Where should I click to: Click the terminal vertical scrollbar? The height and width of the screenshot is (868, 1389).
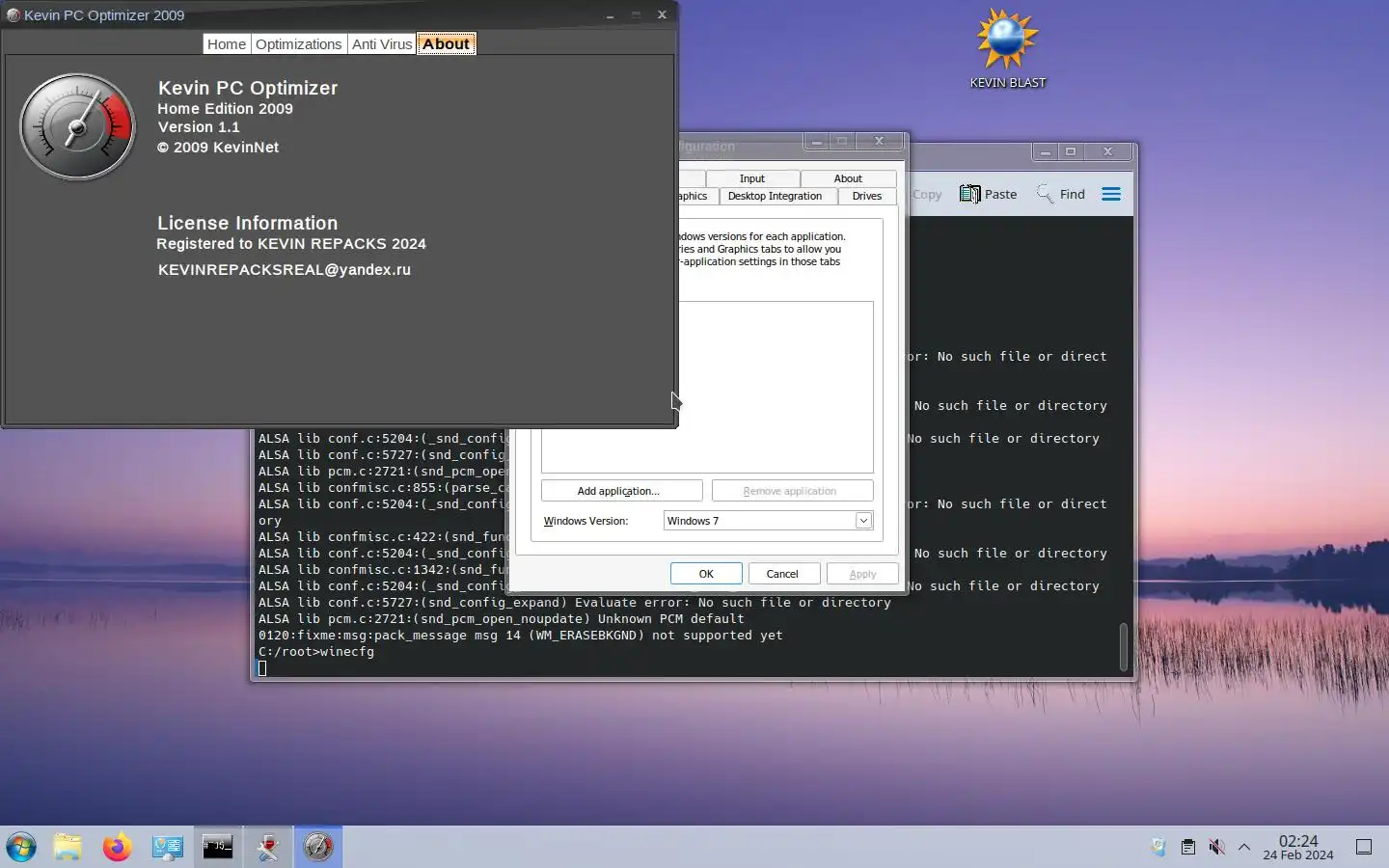[x=1124, y=646]
